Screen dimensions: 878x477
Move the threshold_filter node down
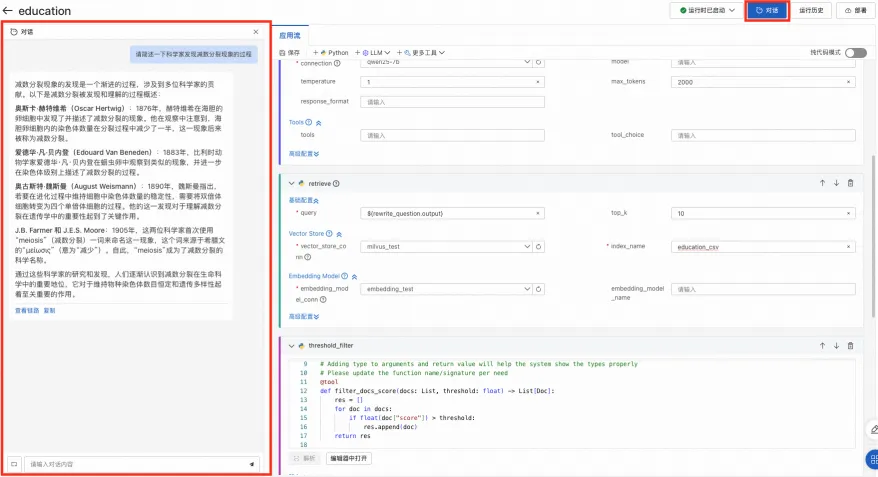tap(836, 345)
